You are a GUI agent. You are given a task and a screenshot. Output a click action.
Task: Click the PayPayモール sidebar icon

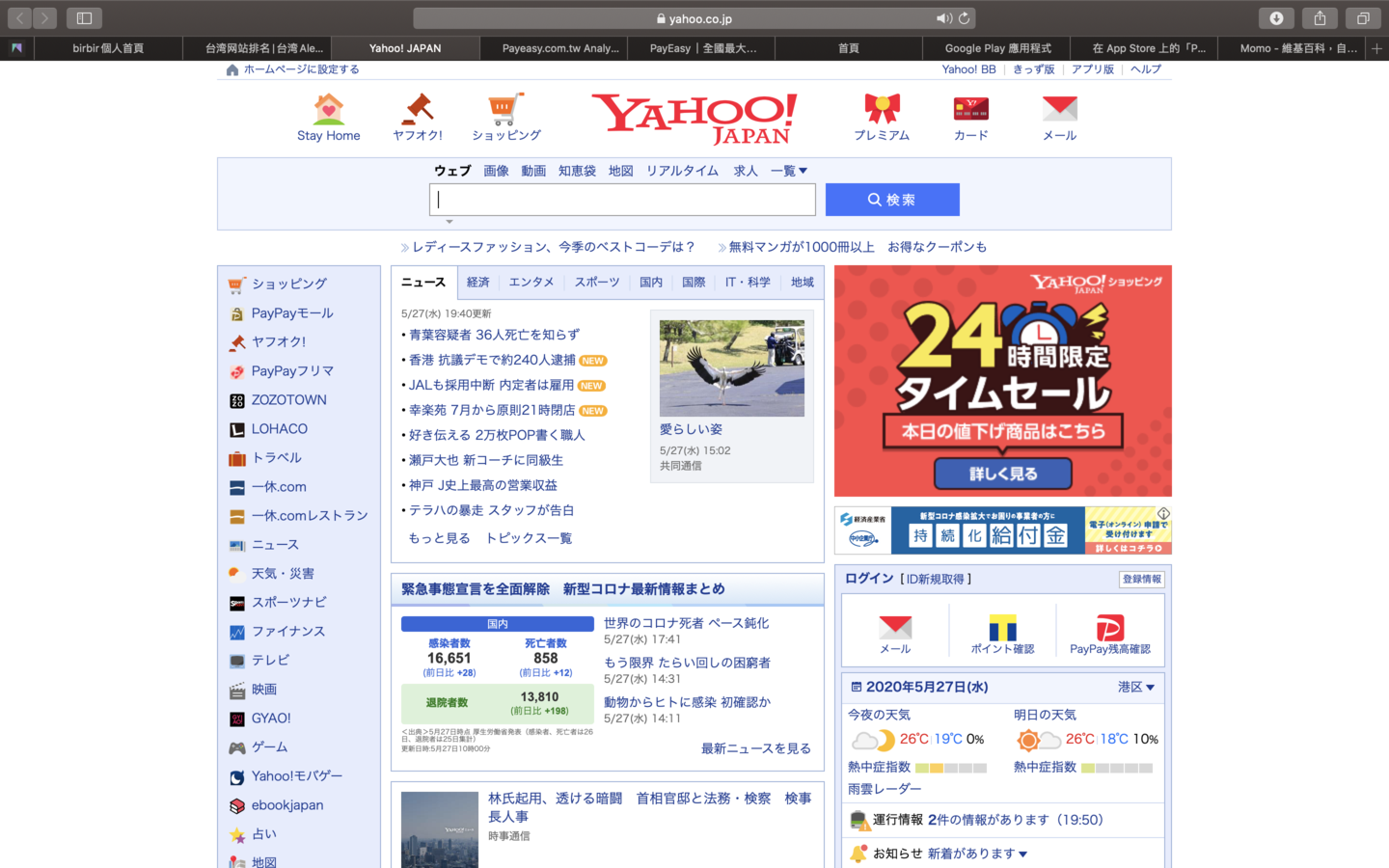[237, 313]
